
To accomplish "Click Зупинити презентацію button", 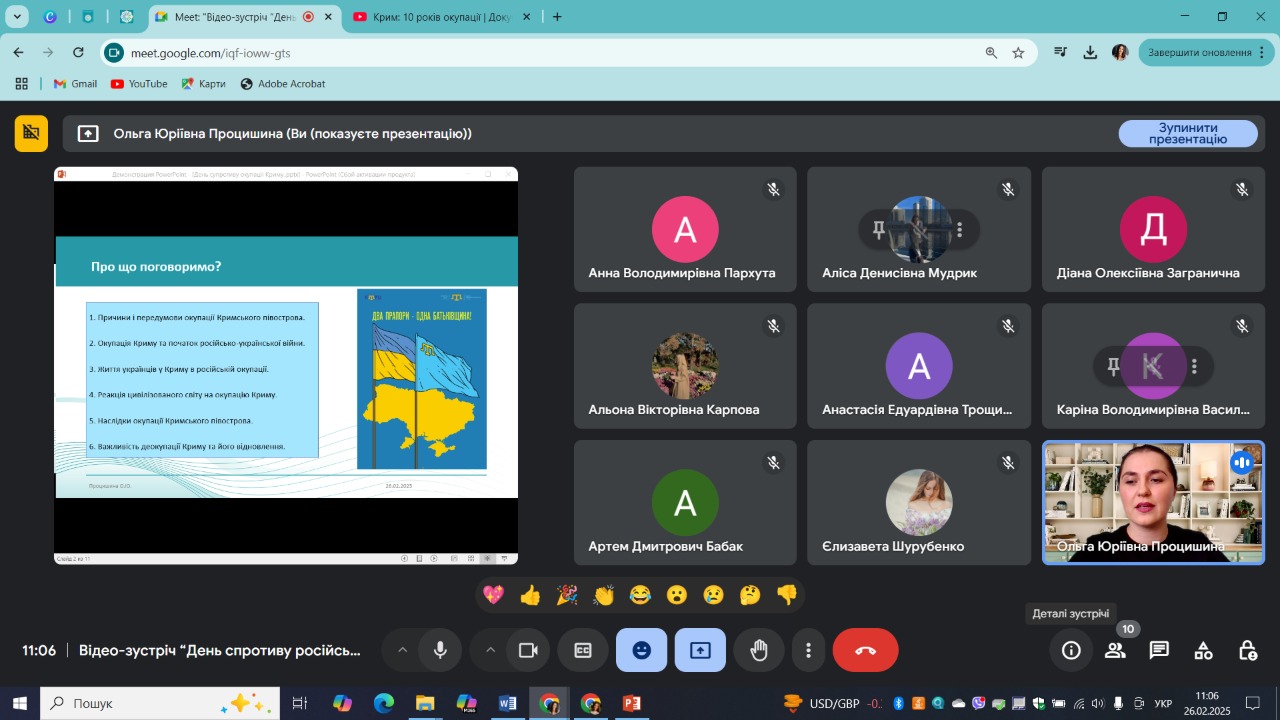I will 1187,133.
